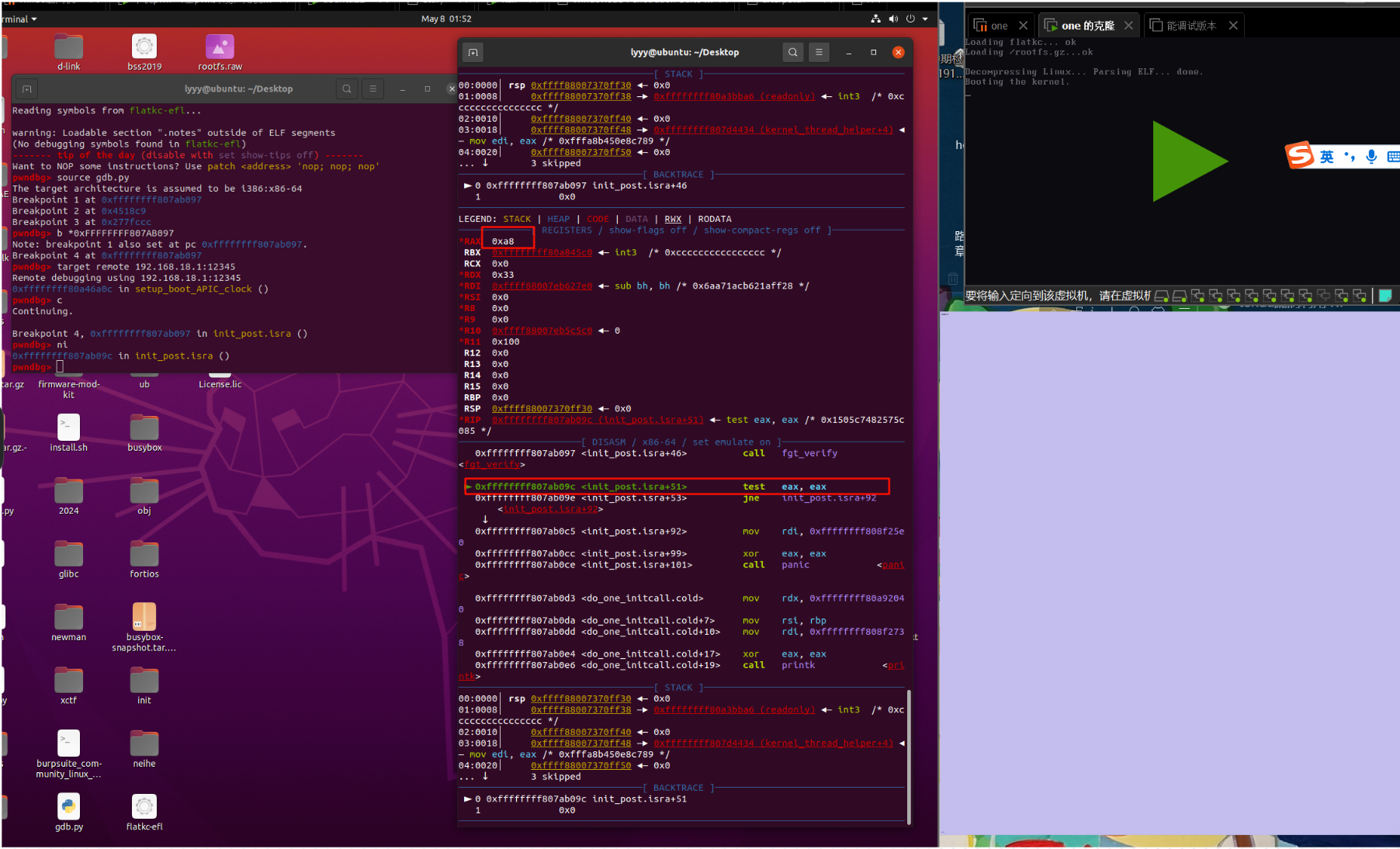Open the rootfs.raw desktop file
1400x849 pixels.
pyautogui.click(x=220, y=48)
